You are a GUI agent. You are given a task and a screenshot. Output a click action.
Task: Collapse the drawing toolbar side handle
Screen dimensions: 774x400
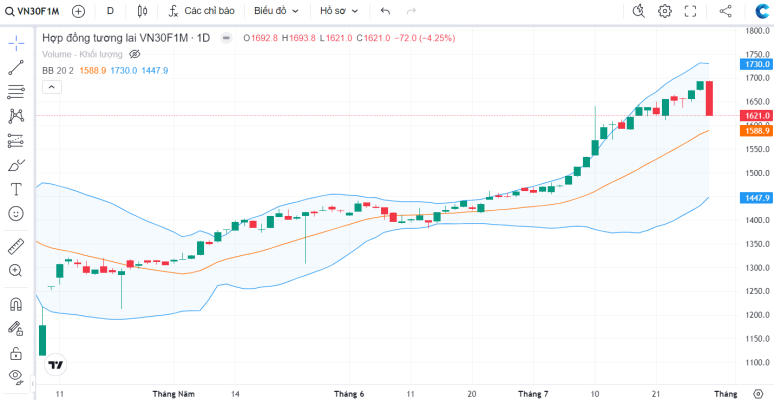pos(33,383)
